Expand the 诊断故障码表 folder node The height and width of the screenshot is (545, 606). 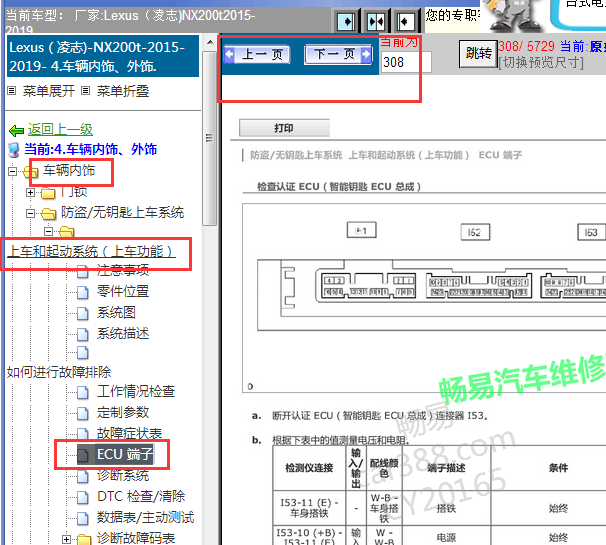click(66, 539)
